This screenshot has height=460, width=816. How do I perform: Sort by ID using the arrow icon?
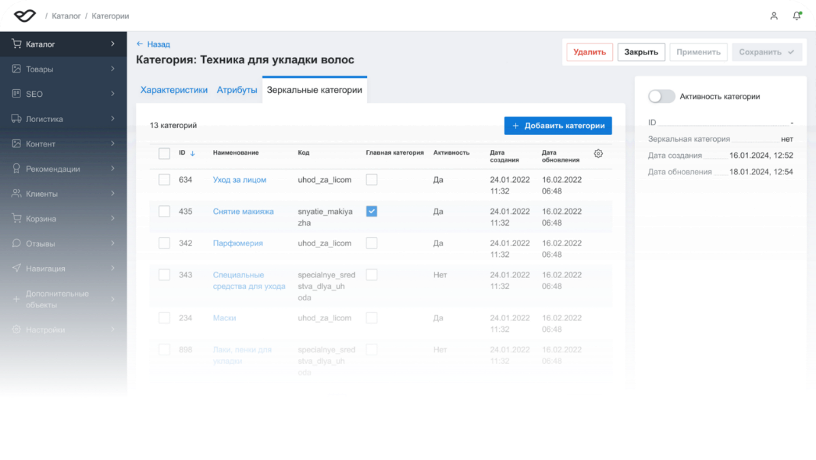(x=193, y=153)
